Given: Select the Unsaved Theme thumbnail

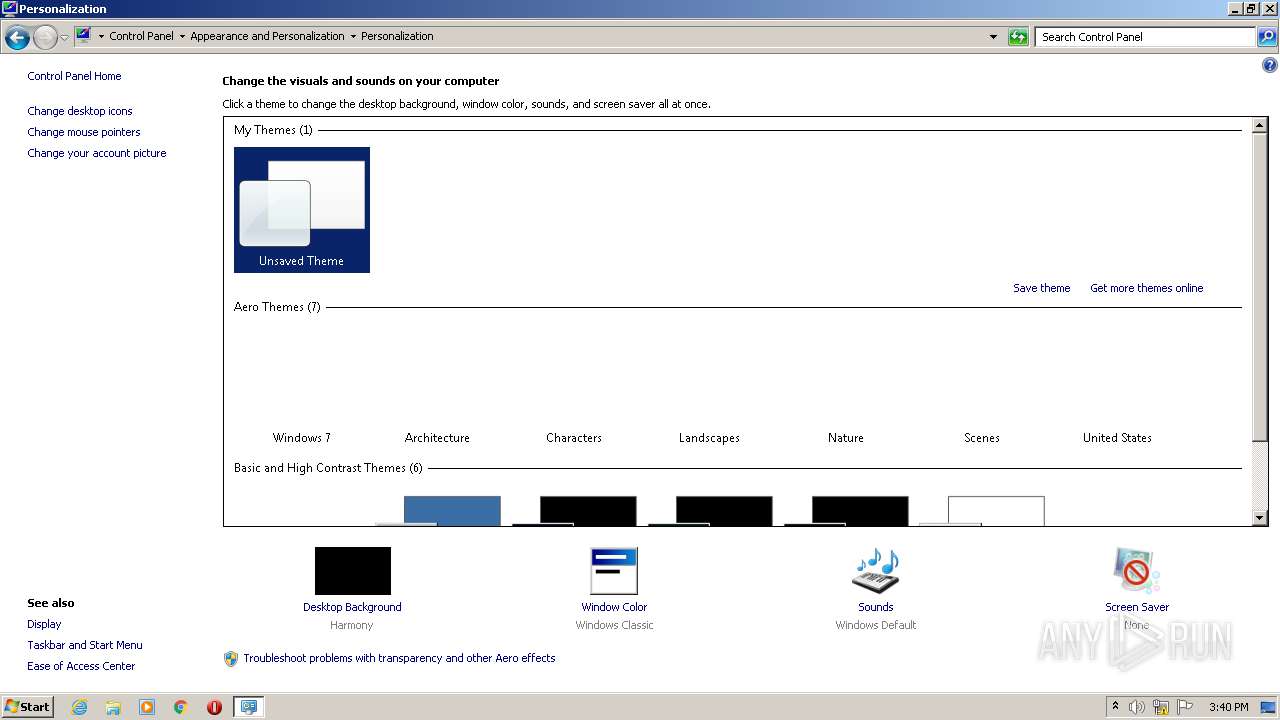Looking at the screenshot, I should point(302,210).
